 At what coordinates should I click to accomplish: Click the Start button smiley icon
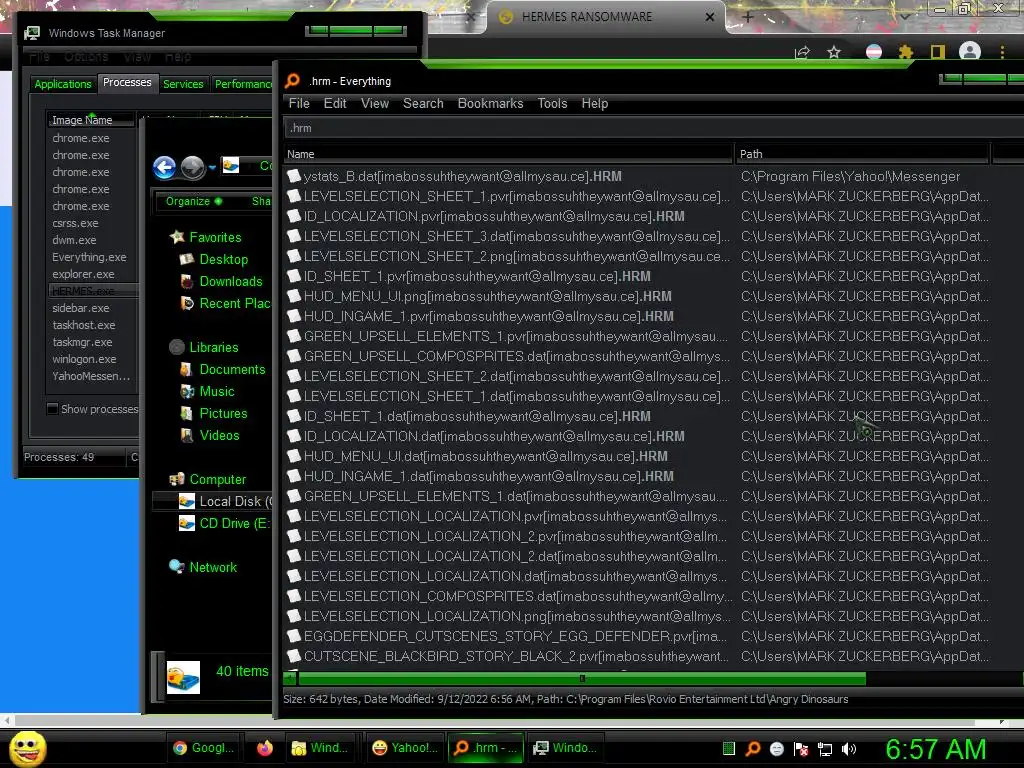point(28,748)
